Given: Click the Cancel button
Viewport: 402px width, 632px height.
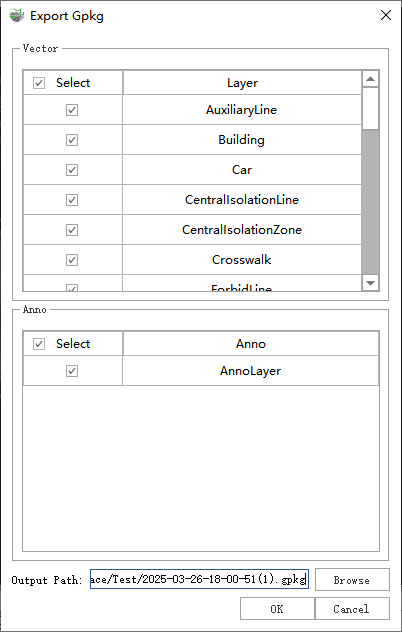Looking at the screenshot, I should tap(352, 609).
